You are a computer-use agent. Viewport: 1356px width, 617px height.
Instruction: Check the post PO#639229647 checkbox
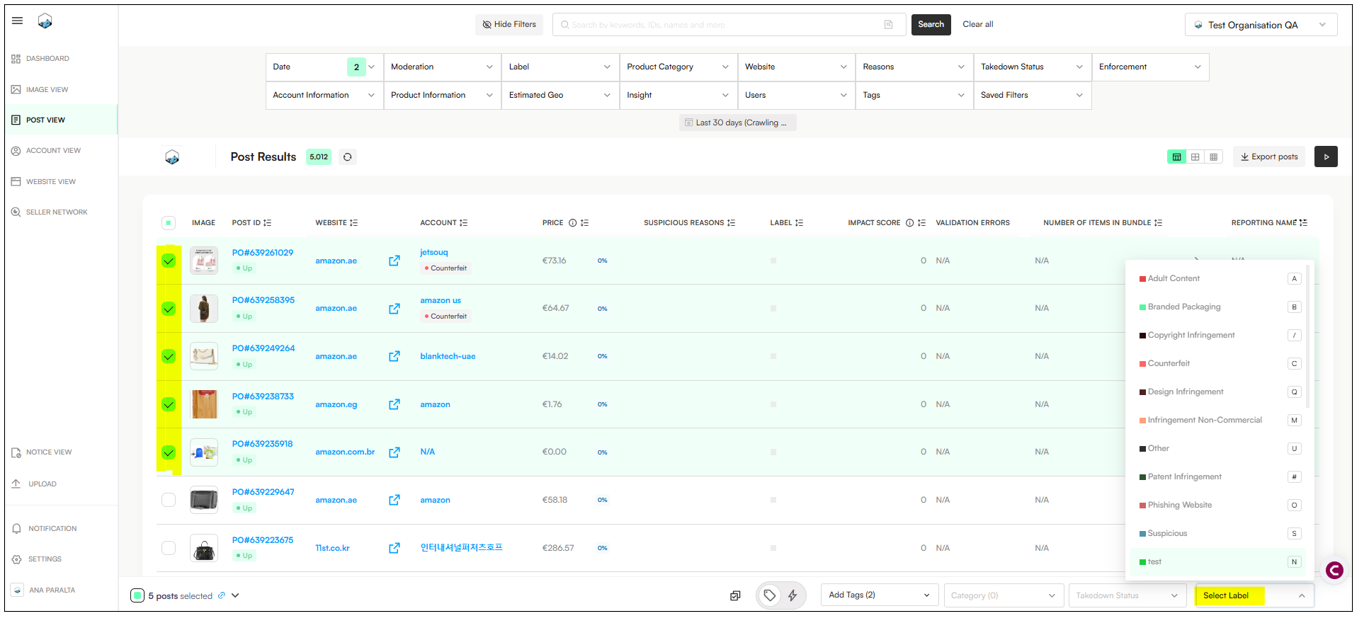[x=168, y=500]
